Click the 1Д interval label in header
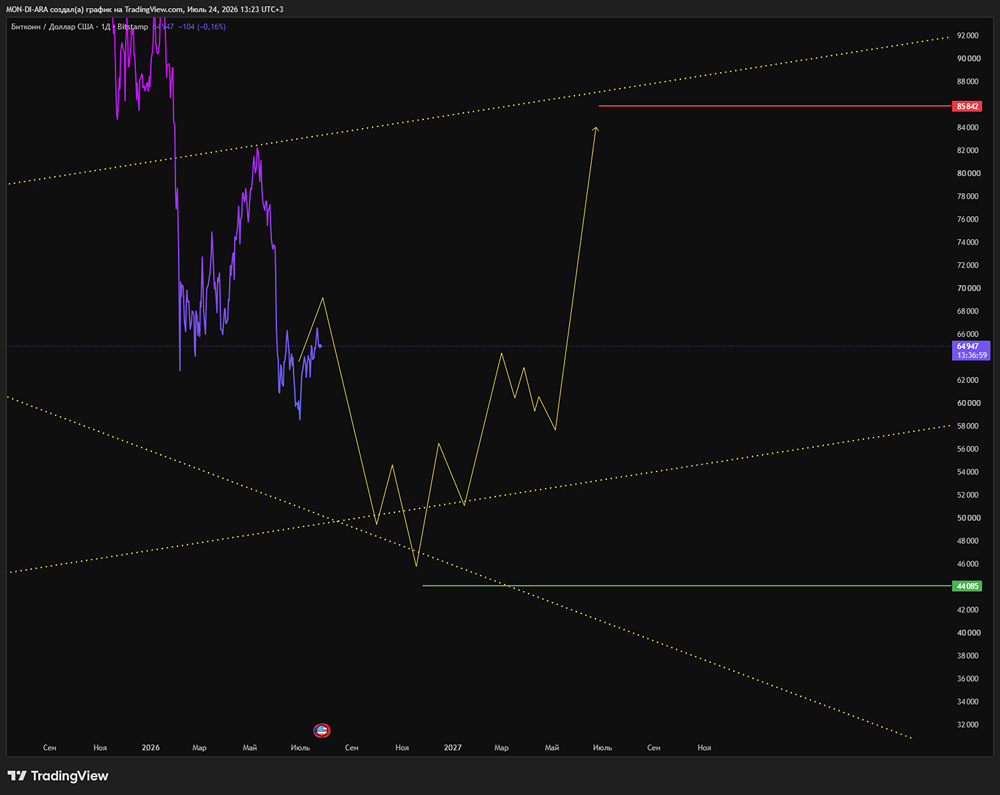The height and width of the screenshot is (795, 1000). pyautogui.click(x=106, y=27)
